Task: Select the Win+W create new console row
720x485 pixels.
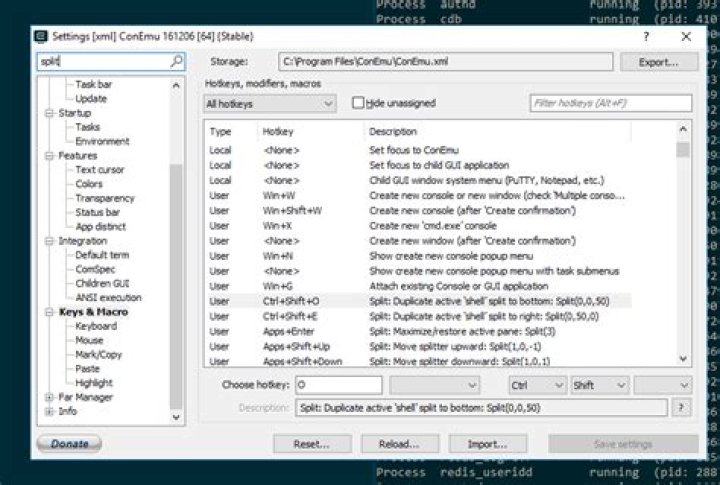Action: pos(418,196)
